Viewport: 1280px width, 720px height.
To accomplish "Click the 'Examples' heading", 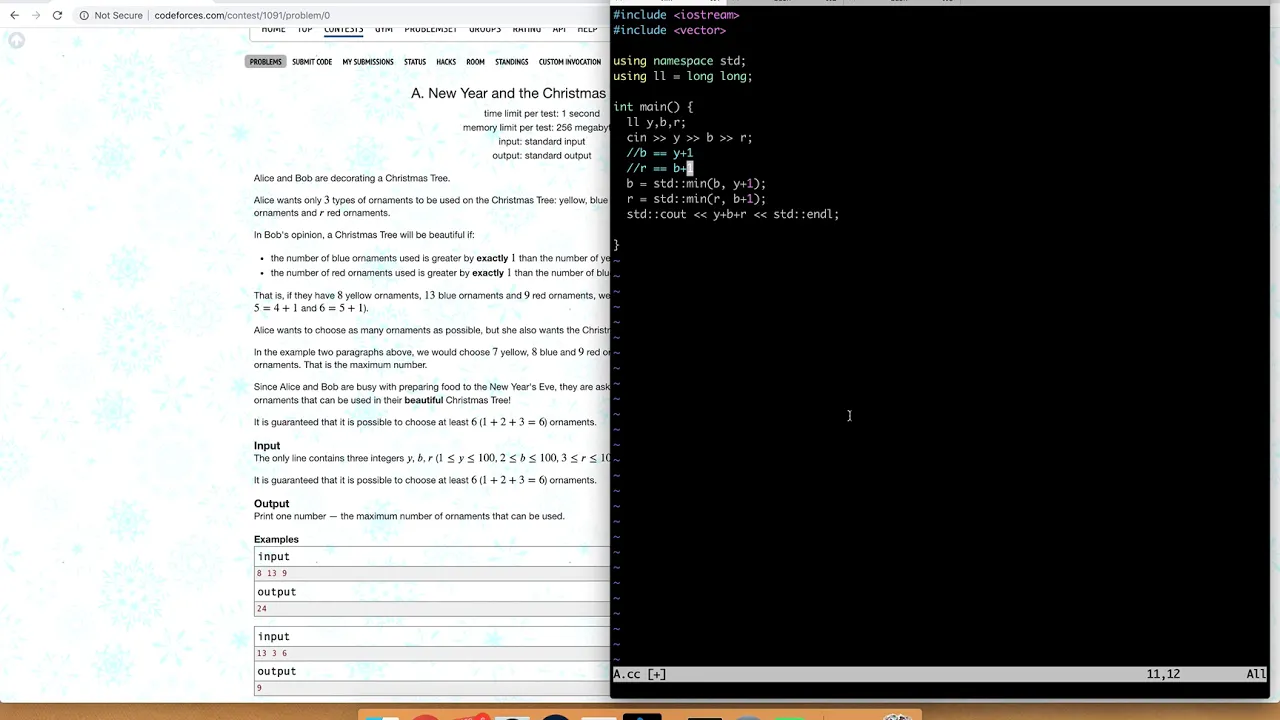I will [276, 540].
